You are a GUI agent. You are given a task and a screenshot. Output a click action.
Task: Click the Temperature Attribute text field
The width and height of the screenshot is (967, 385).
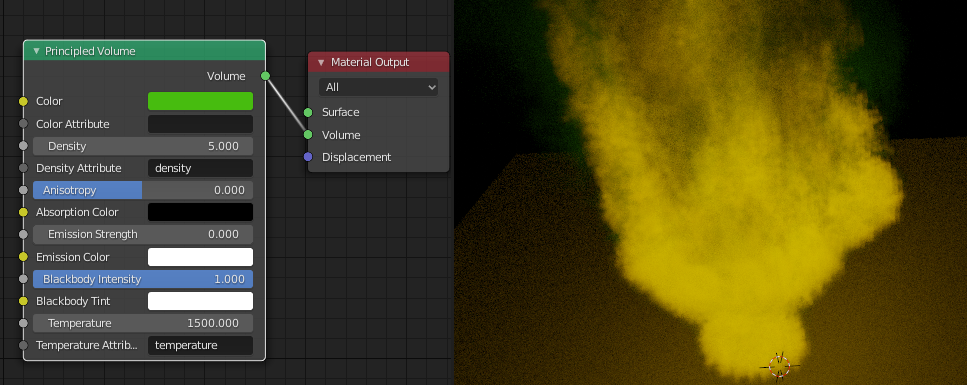pyautogui.click(x=200, y=346)
